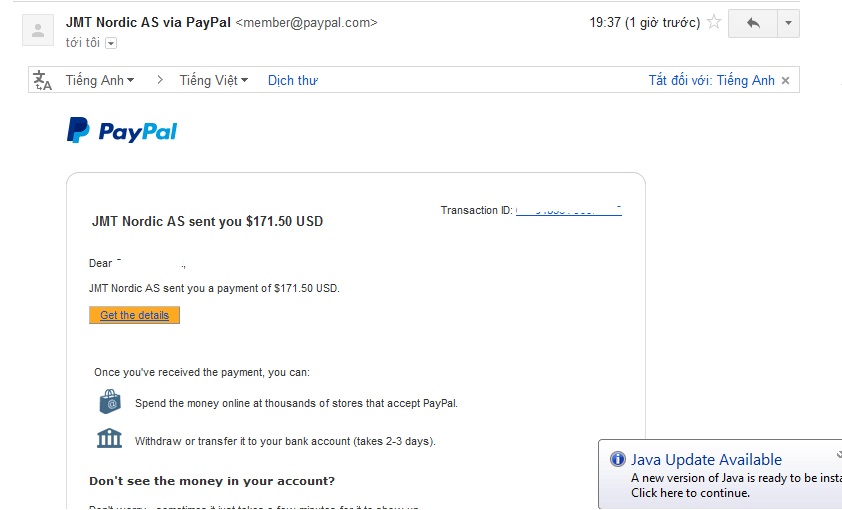Open the 'Tiếng Anh' source language dropdown

(x=100, y=81)
